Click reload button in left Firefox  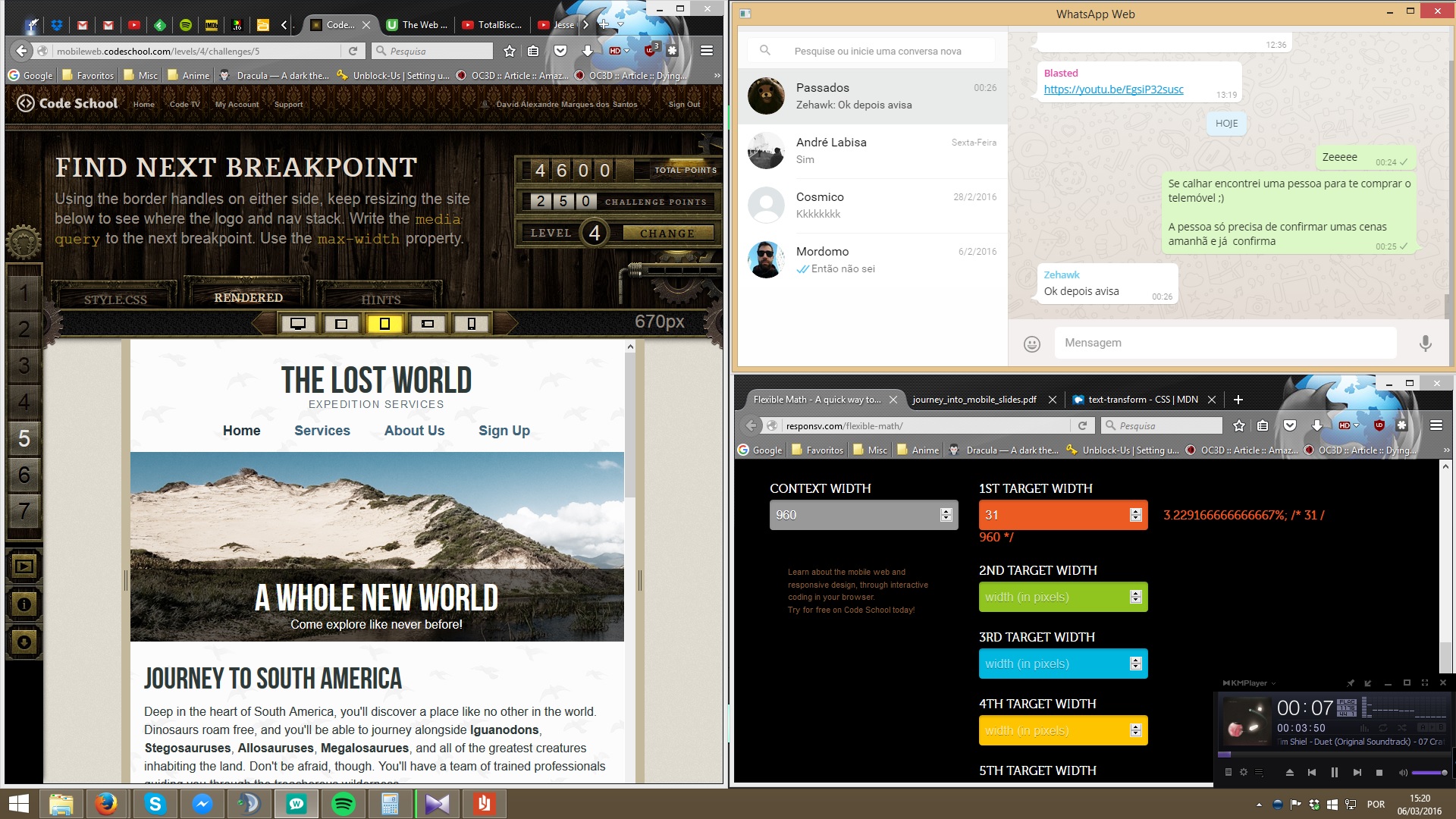pyautogui.click(x=353, y=51)
